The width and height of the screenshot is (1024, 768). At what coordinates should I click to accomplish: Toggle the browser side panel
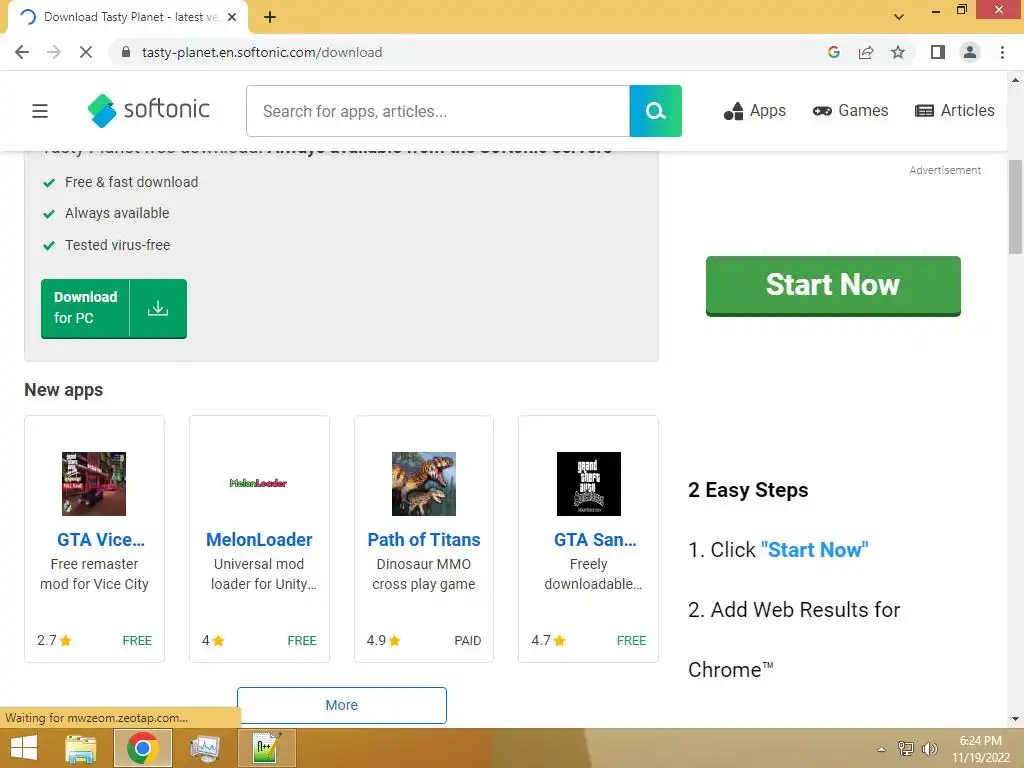(938, 52)
